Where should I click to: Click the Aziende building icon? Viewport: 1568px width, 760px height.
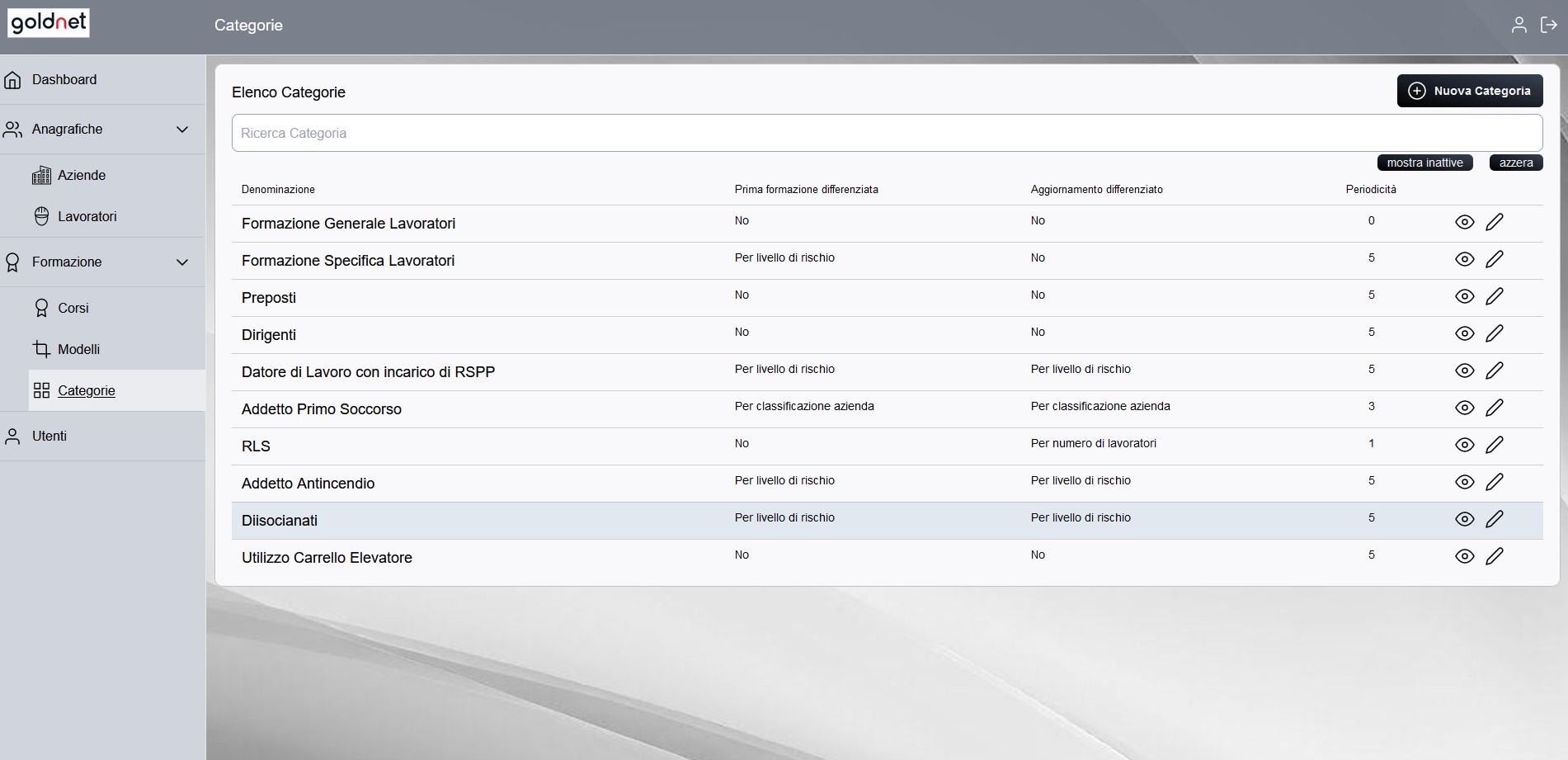tap(41, 175)
